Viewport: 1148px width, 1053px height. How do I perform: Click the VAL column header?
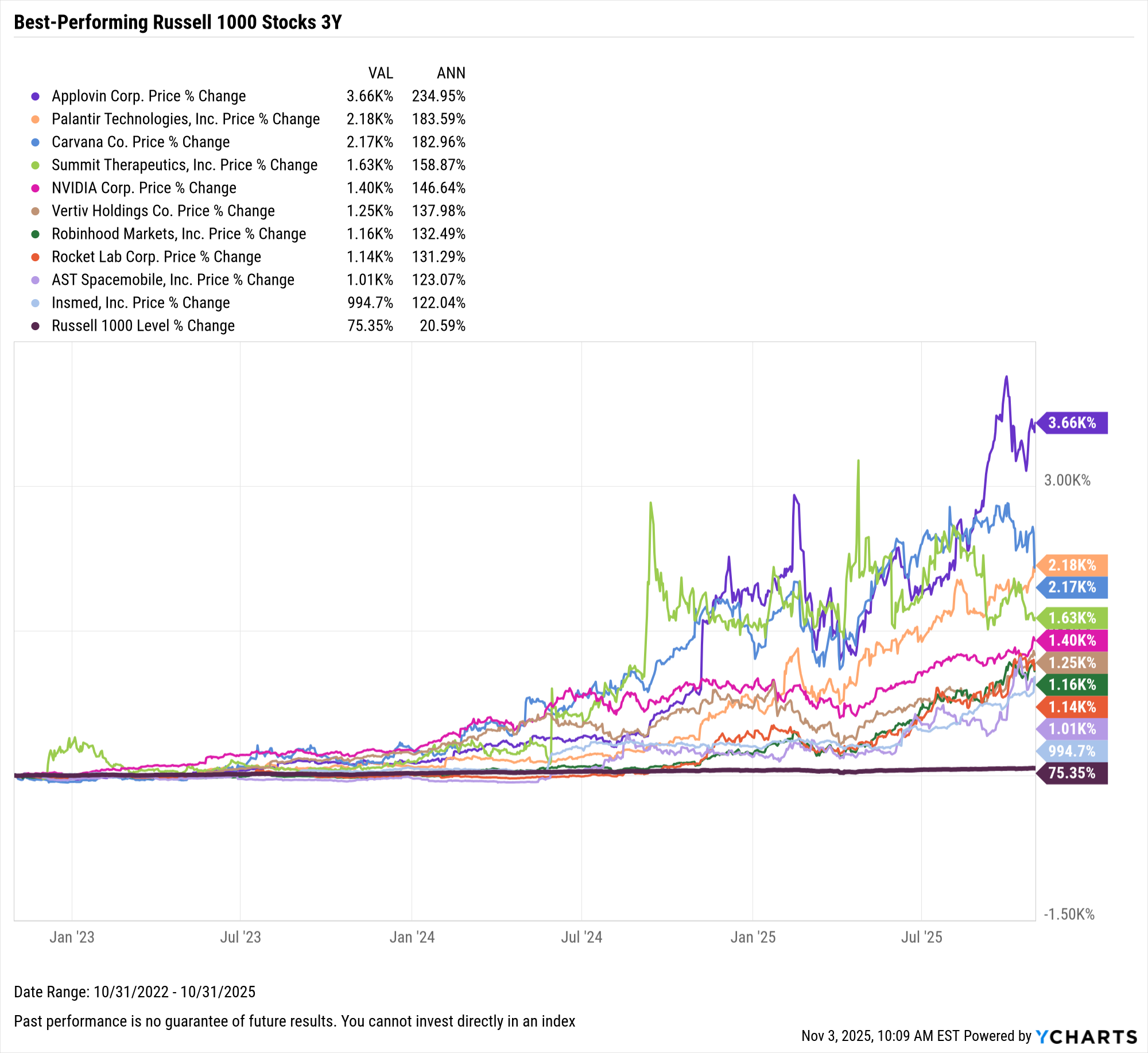(x=381, y=73)
